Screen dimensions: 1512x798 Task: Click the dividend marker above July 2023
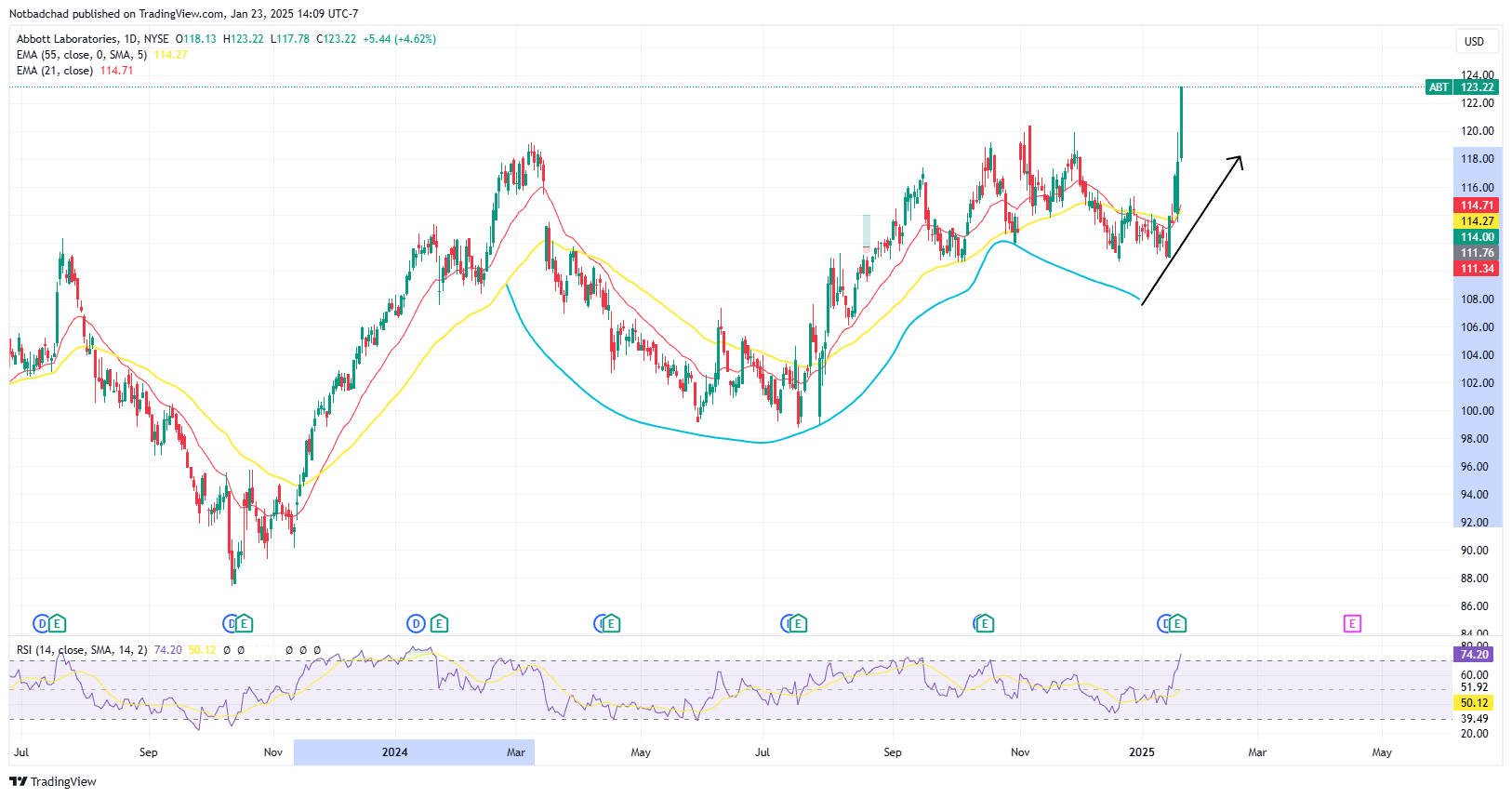pyautogui.click(x=41, y=623)
